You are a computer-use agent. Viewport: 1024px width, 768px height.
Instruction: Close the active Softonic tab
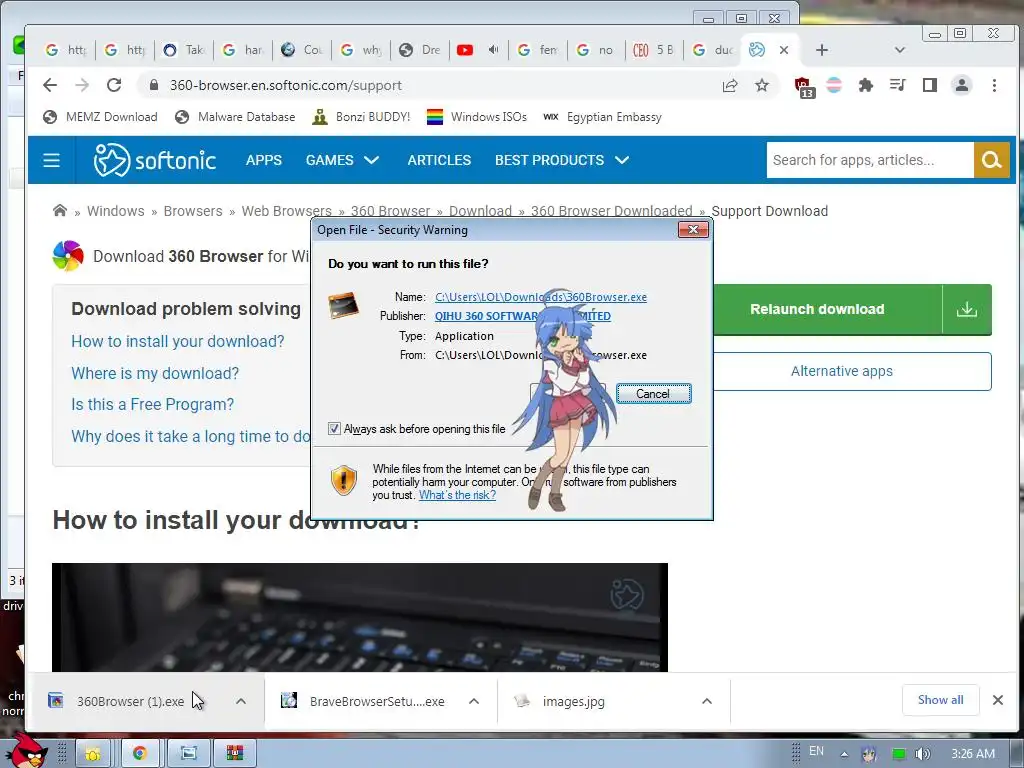click(784, 50)
